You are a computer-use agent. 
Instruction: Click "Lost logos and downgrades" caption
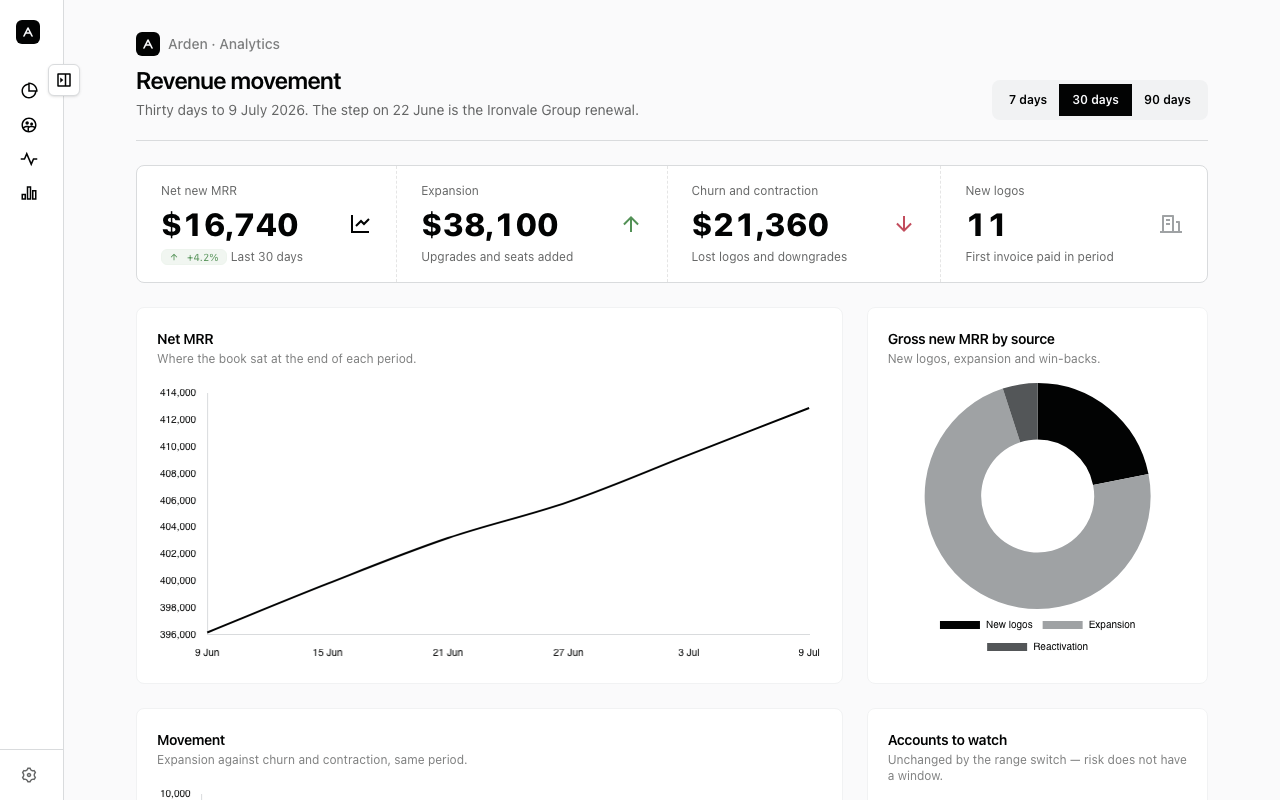769,257
